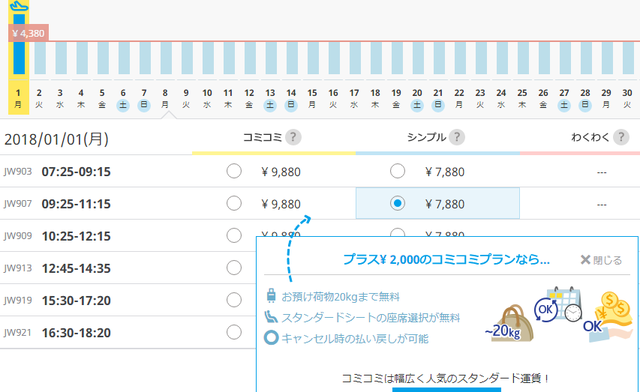This screenshot has height=392, width=640.
Task: Click お預け荷物20kgまで無料 text
Action: [x=340, y=296]
